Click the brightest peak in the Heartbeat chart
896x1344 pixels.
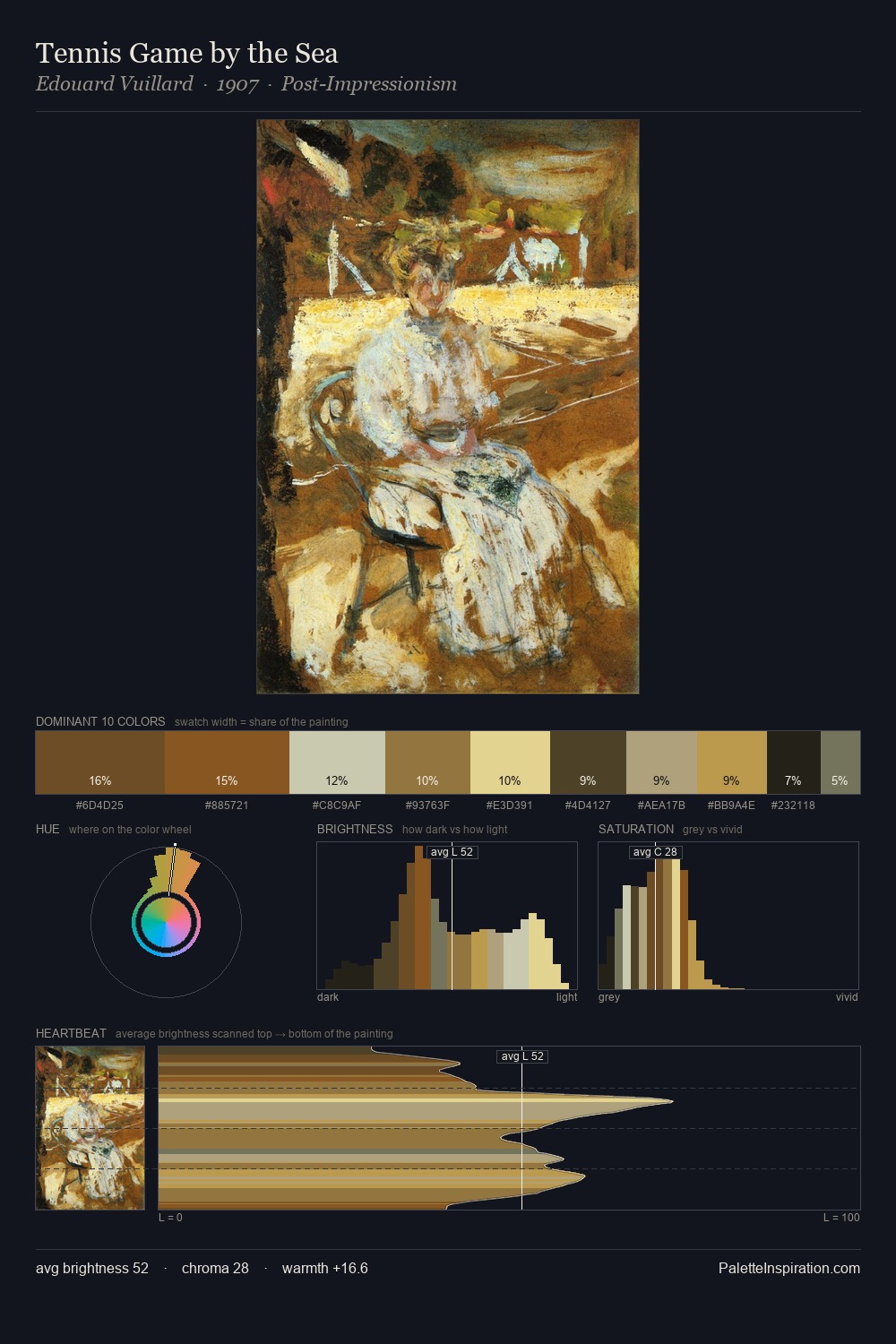pyautogui.click(x=670, y=1100)
